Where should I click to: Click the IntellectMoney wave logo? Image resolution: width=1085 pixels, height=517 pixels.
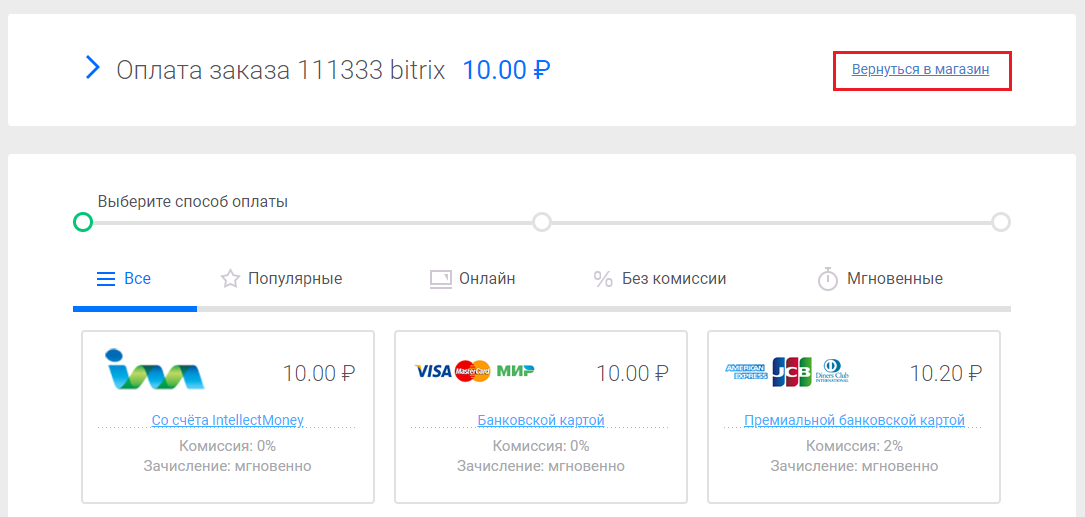pos(155,369)
